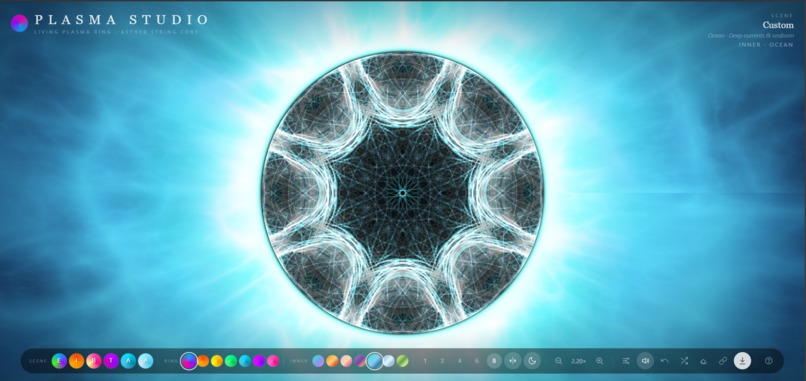Pick the green striped inner palette
Screen dimensions: 806x381
[402, 361]
